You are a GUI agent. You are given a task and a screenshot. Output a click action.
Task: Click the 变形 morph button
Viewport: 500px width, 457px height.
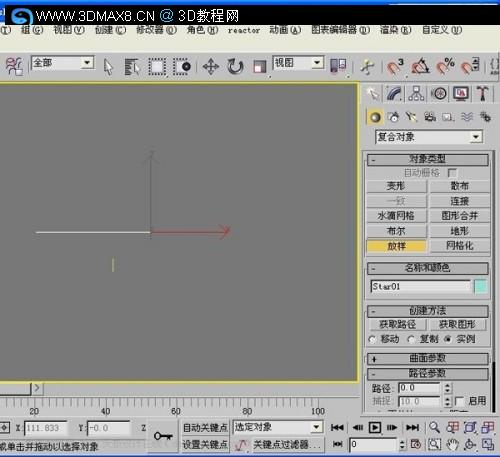(x=396, y=186)
